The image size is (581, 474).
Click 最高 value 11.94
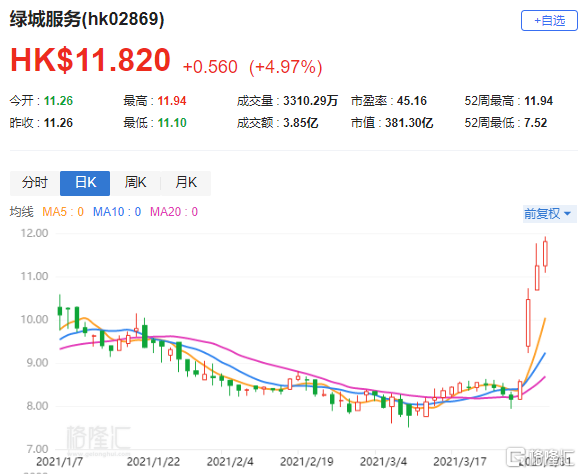click(172, 101)
